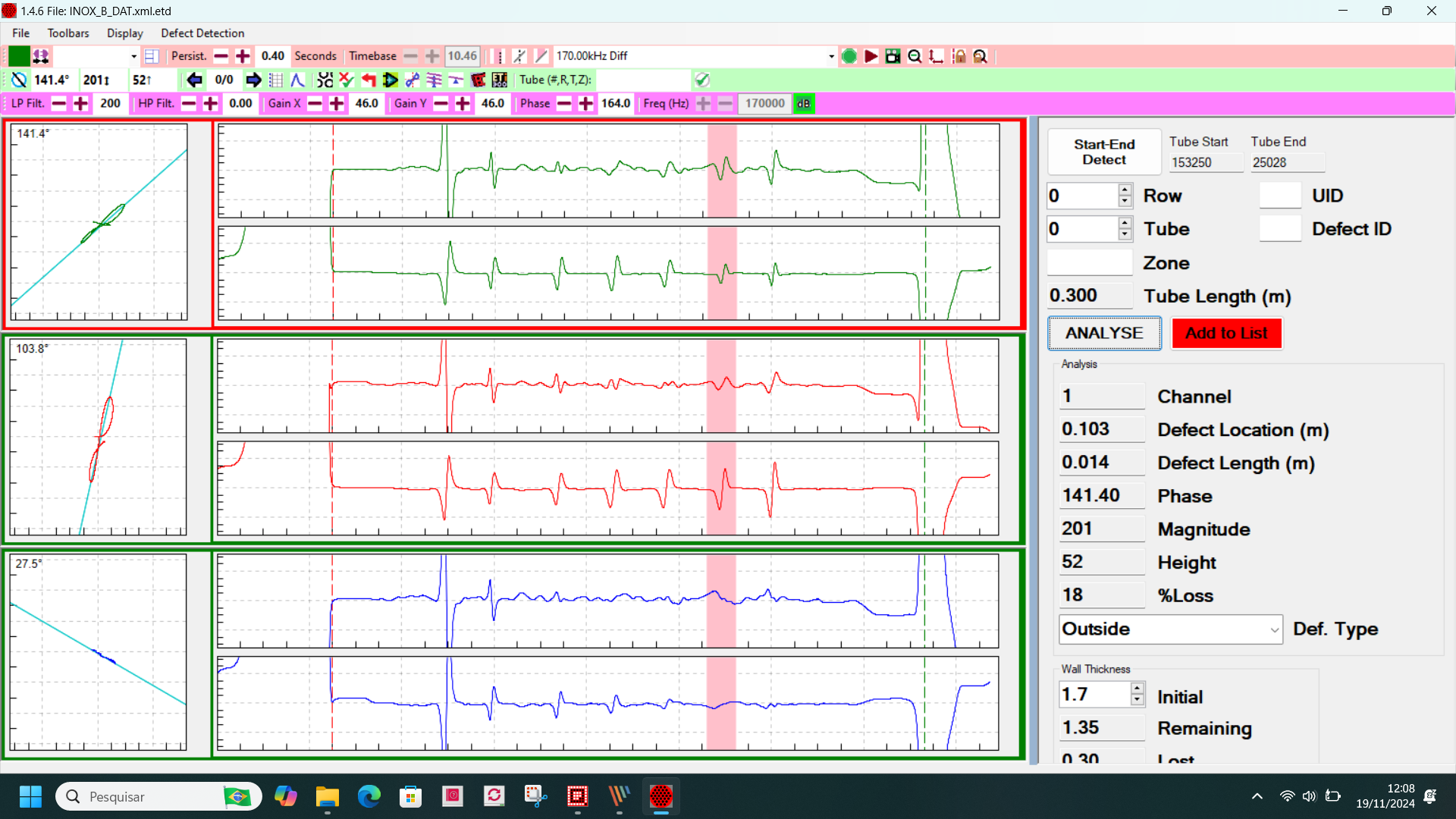Open the File menu

(21, 33)
